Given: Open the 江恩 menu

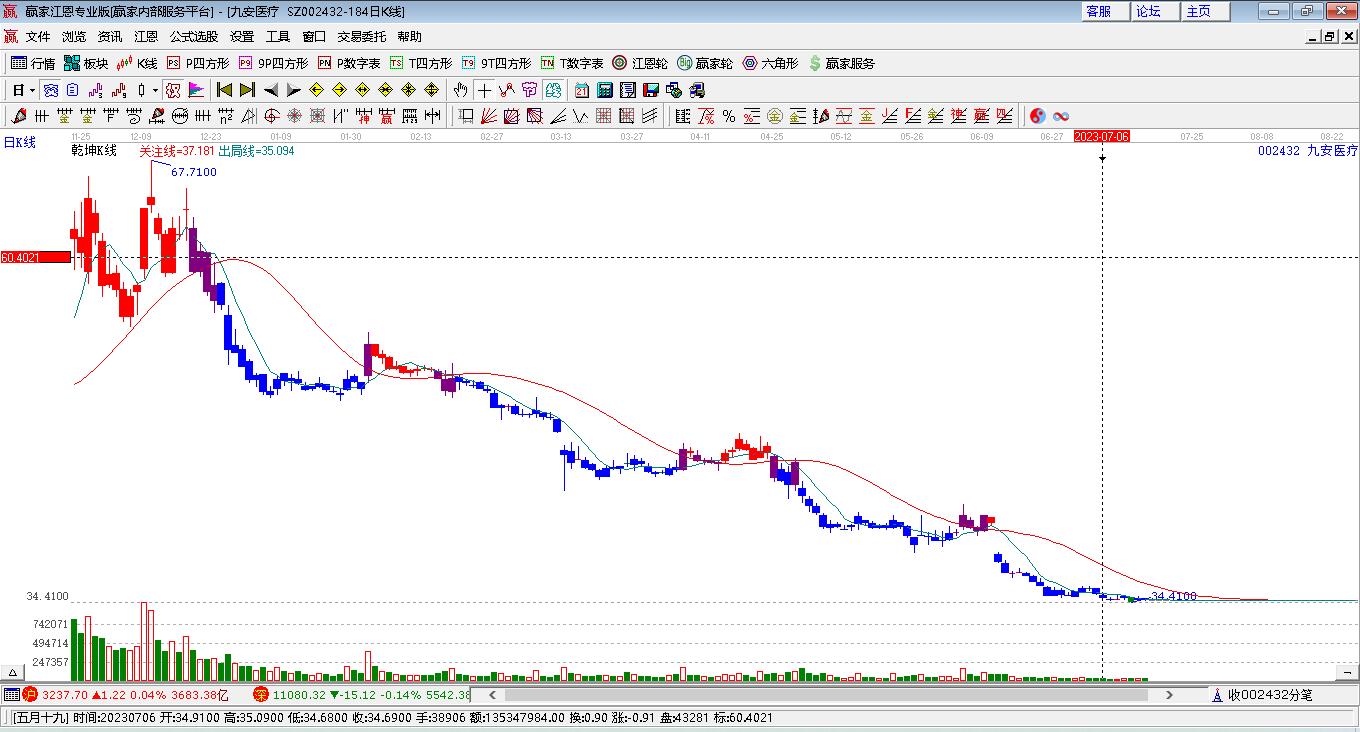Looking at the screenshot, I should [x=146, y=37].
